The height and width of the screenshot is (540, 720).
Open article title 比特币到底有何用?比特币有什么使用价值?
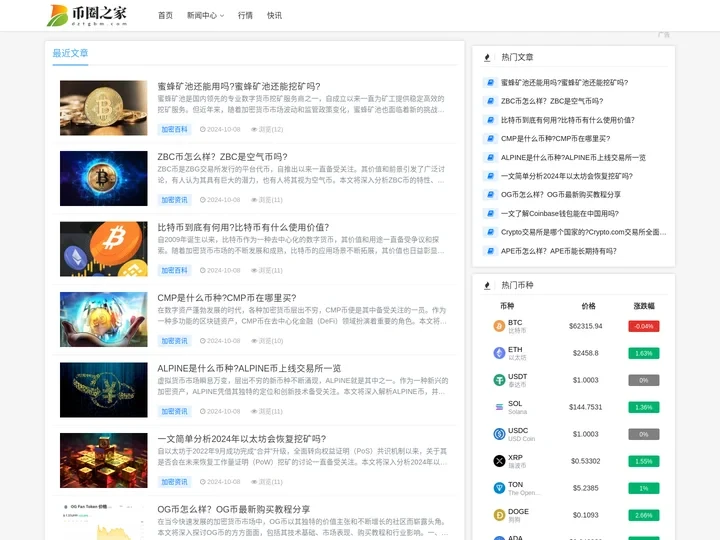[243, 227]
